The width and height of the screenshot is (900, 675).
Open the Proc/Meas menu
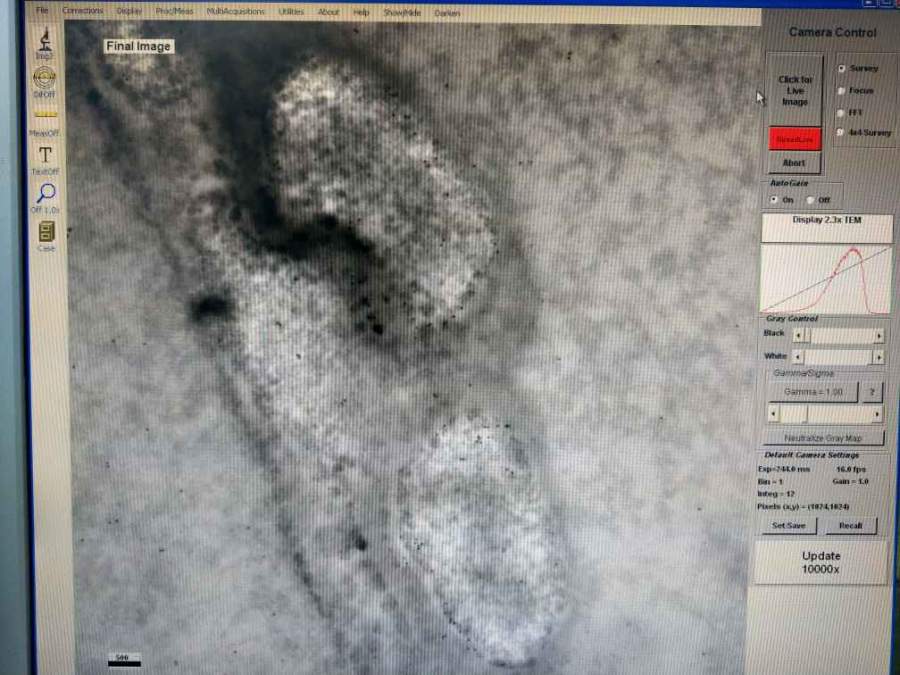[x=174, y=11]
